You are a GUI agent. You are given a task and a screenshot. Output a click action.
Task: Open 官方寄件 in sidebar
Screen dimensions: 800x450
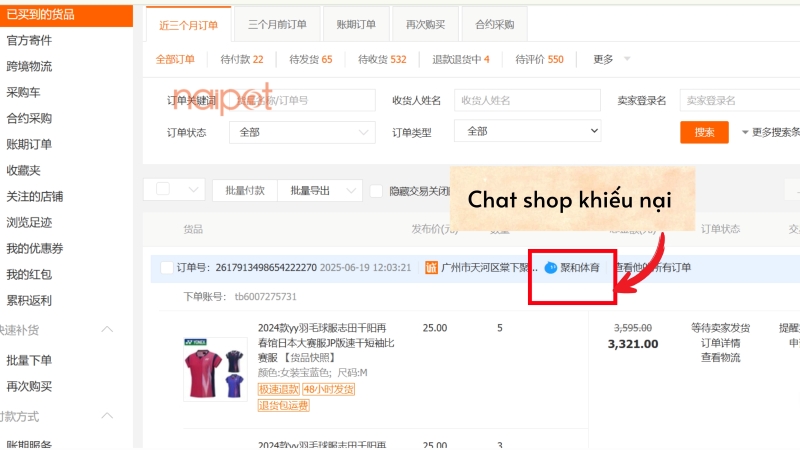click(x=29, y=40)
